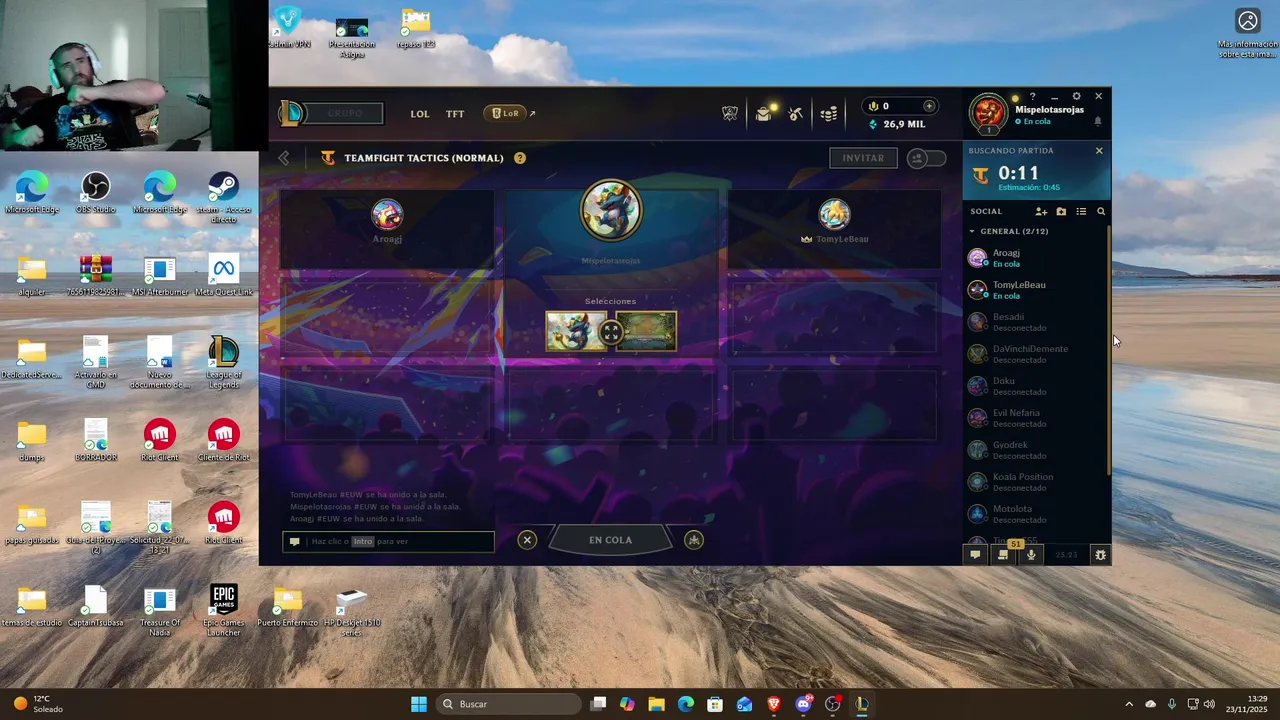Viewport: 1280px width, 720px height.
Task: Toggle voice microphone icon in social bar
Action: click(1031, 555)
